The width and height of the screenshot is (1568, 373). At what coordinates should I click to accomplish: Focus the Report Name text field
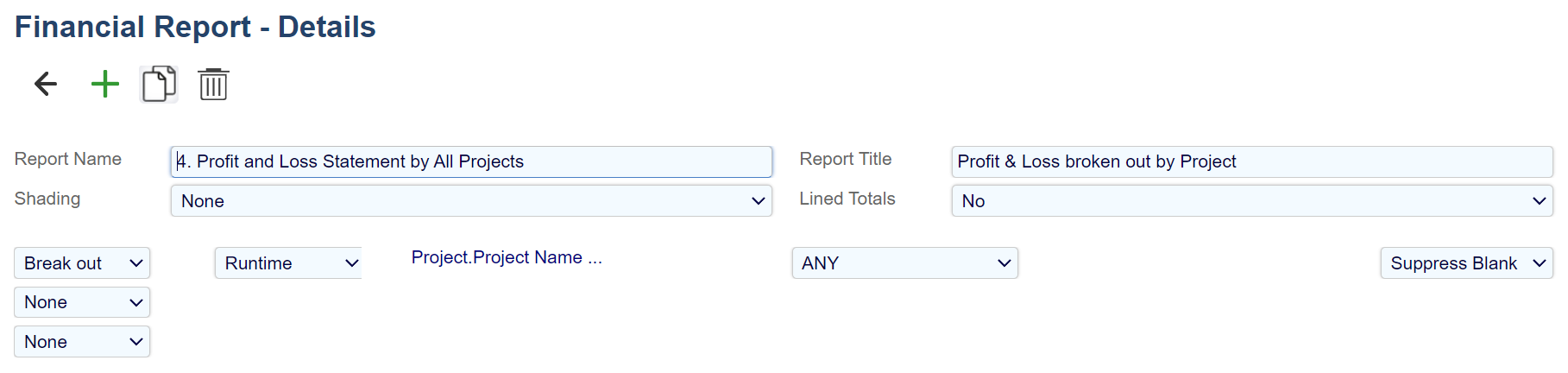(x=471, y=161)
